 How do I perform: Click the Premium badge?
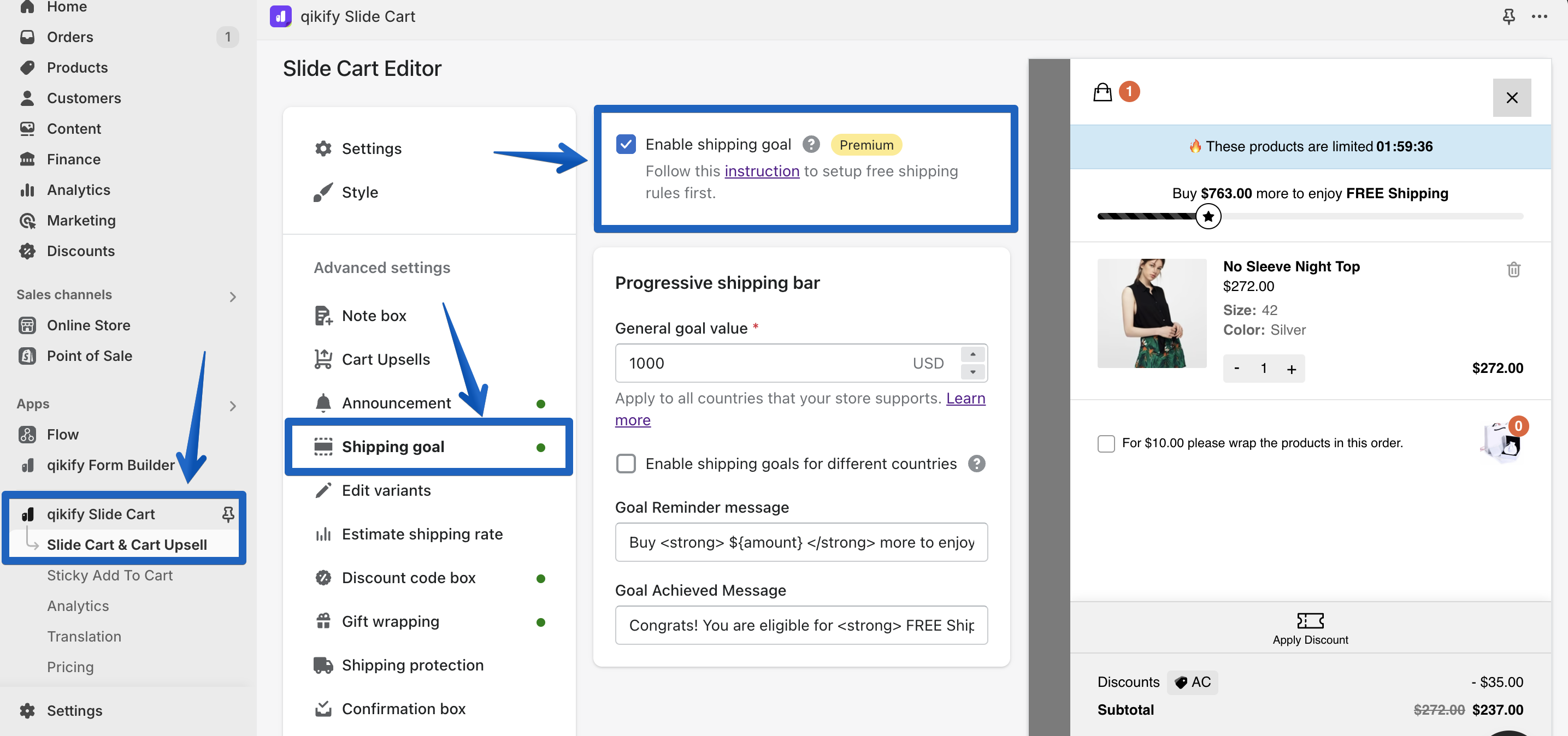[866, 145]
